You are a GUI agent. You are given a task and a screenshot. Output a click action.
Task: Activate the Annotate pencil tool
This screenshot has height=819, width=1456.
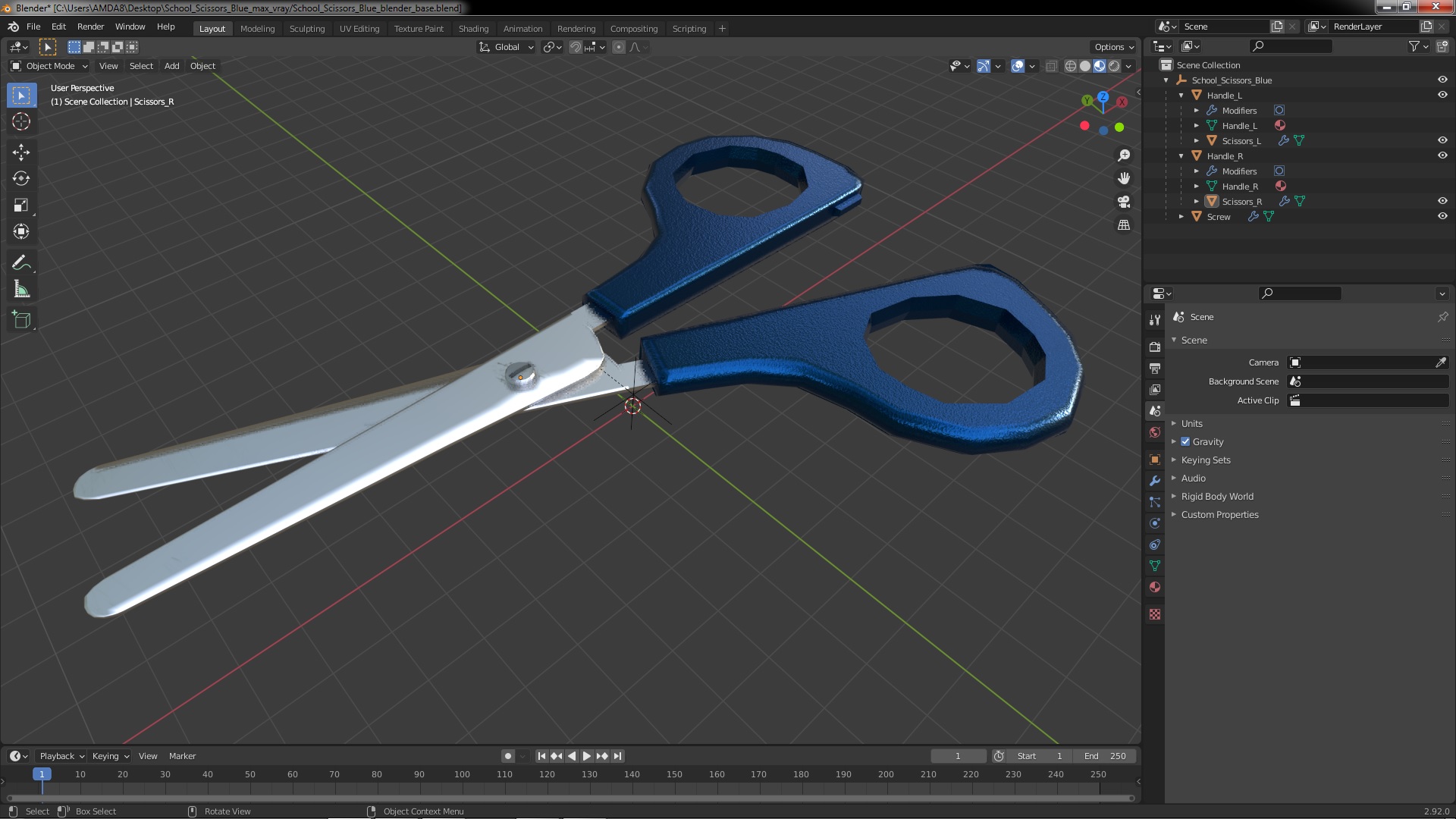coord(20,263)
